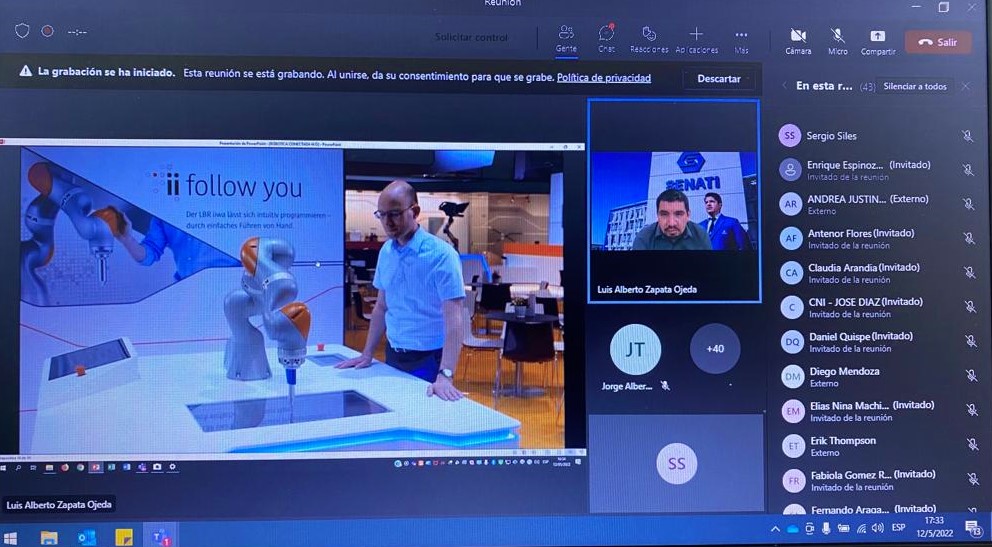992x547 pixels.
Task: Toggle the Cámara on or off
Action: (798, 40)
